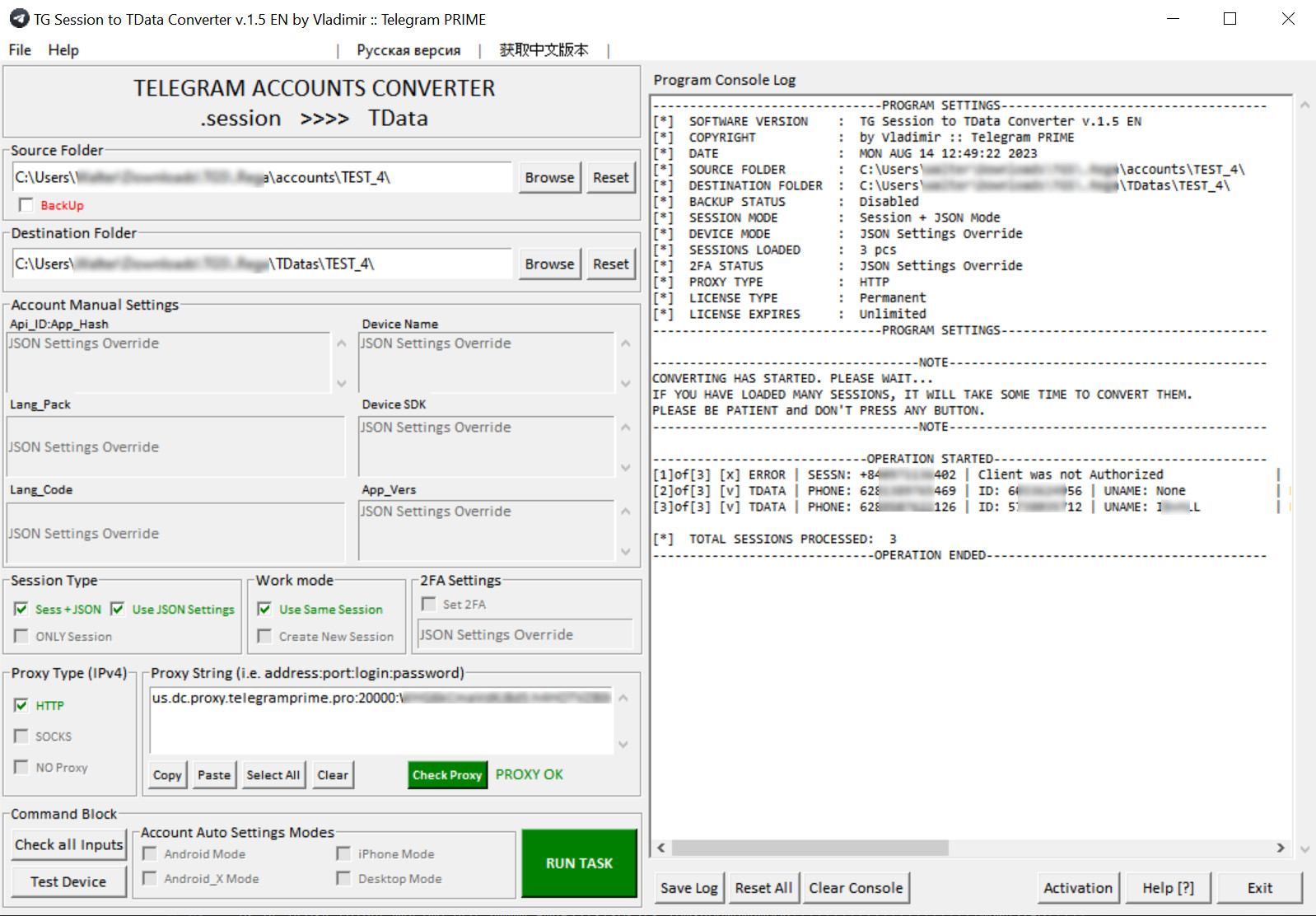Click the Api_ID:App_Hash scroll down arrow
Image resolution: width=1316 pixels, height=916 pixels.
(x=341, y=383)
